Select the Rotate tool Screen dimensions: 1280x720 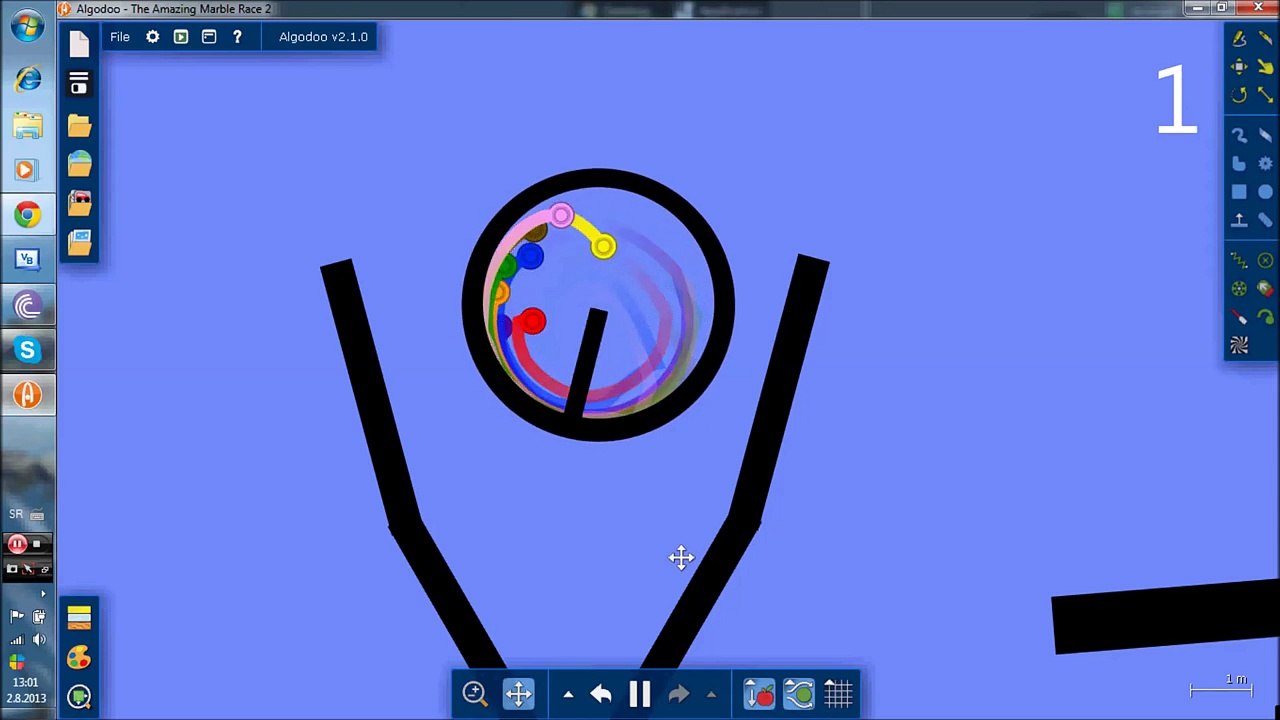click(1239, 94)
